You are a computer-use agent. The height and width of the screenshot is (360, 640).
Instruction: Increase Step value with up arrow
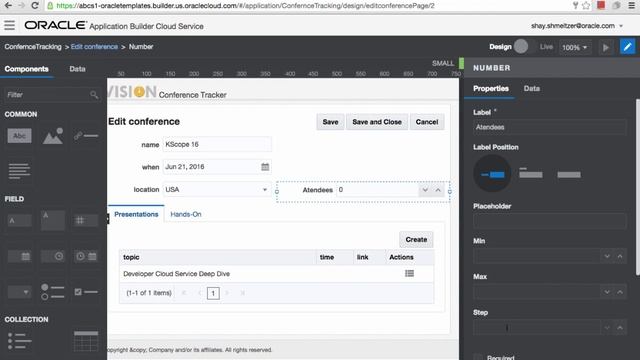[x=620, y=328]
